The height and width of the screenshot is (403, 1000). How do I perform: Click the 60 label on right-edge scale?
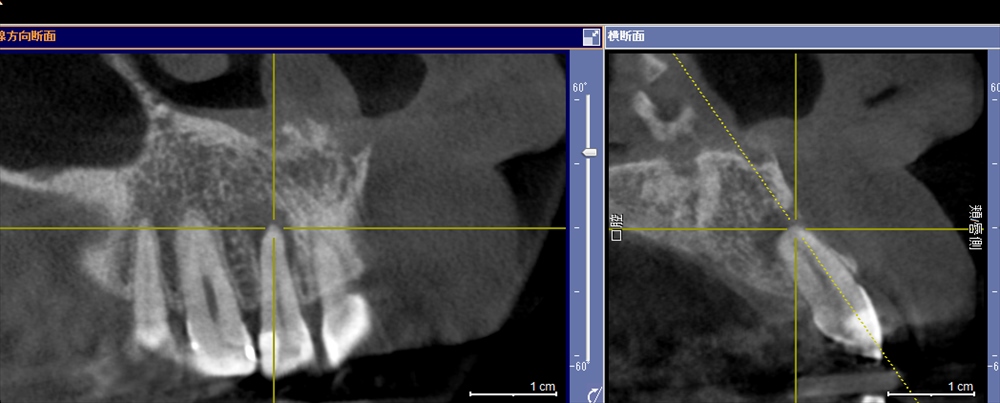(994, 88)
